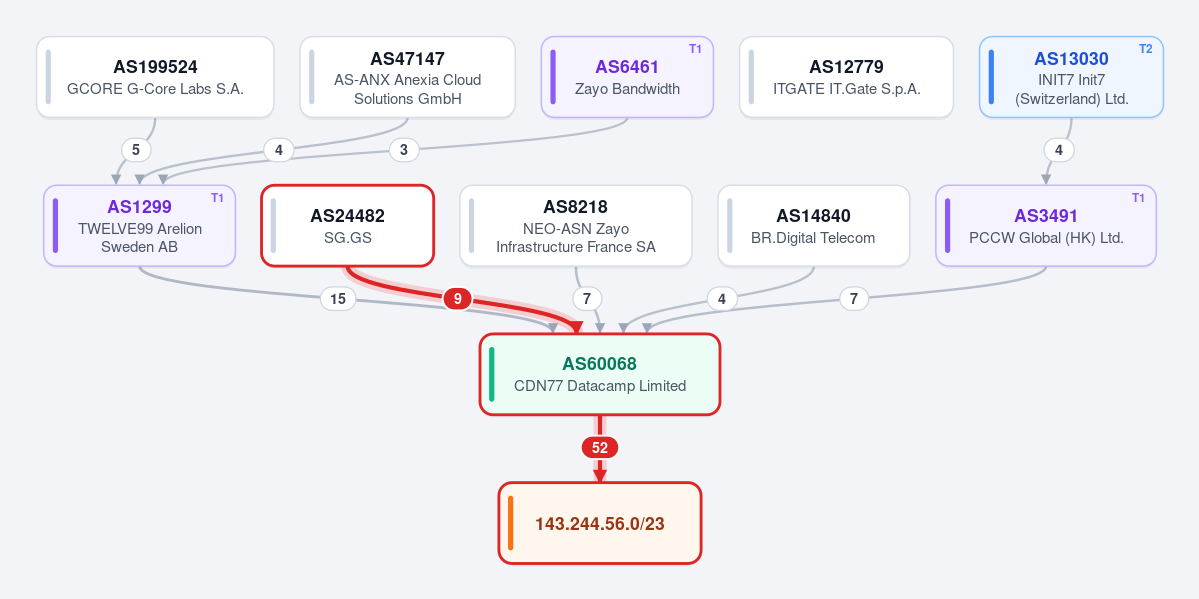Image resolution: width=1199 pixels, height=599 pixels.
Task: Click the AS47147 Anexia Cloud node
Action: point(408,77)
